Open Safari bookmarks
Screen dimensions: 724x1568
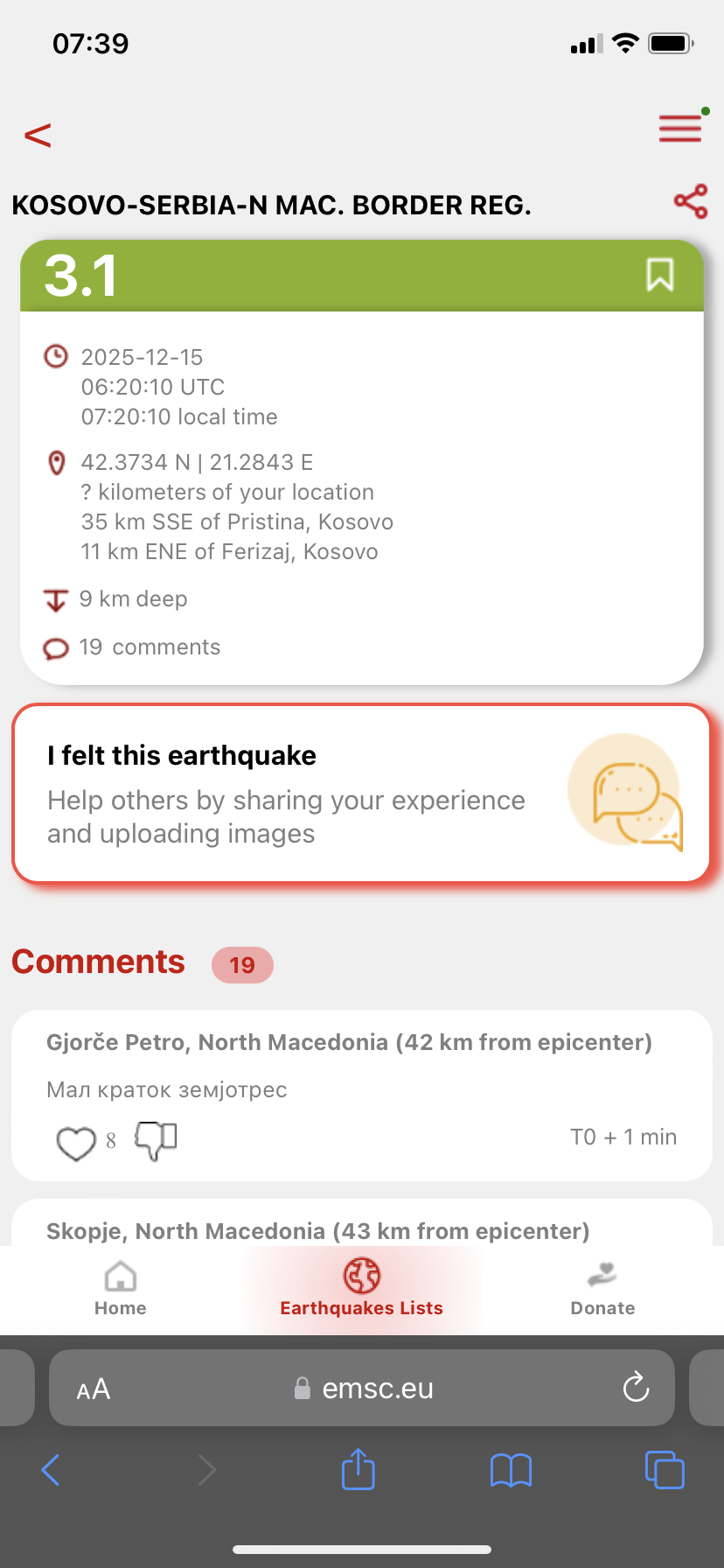[511, 1470]
